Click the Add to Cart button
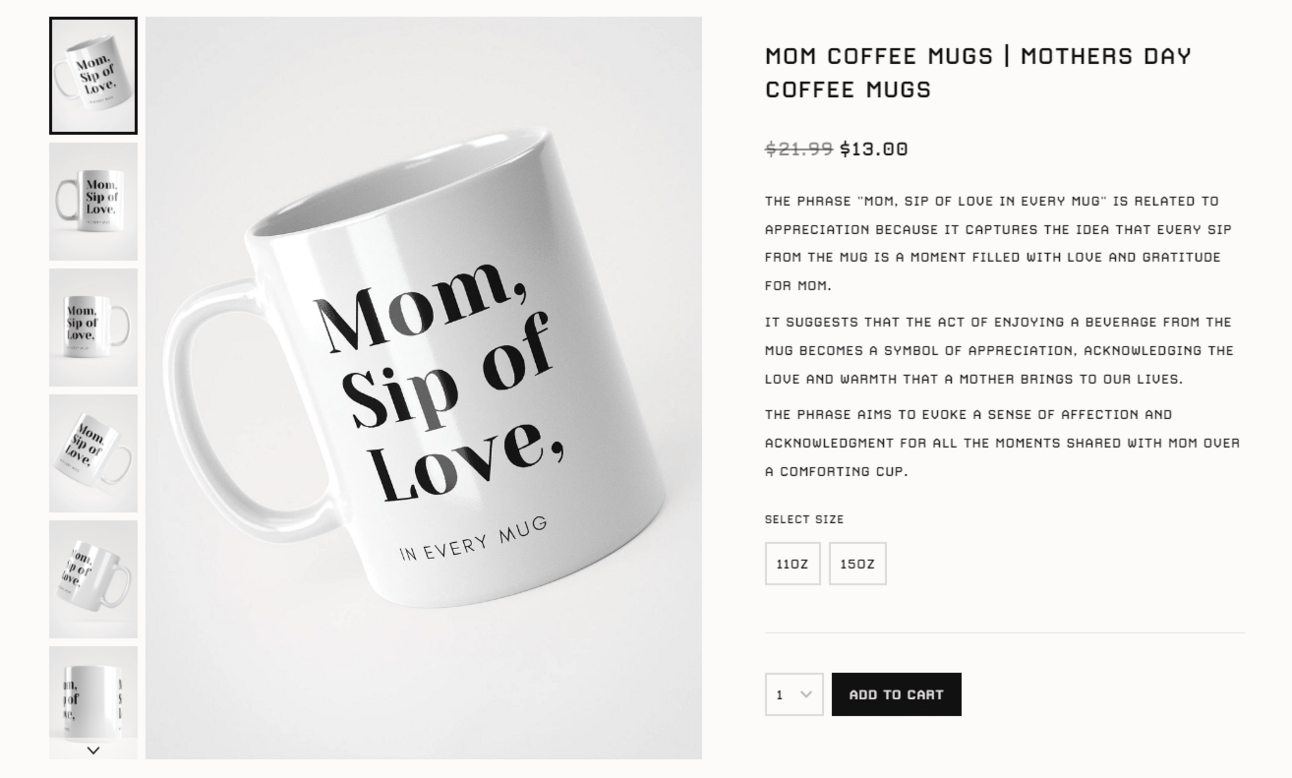Viewport: 1292px width, 778px height. click(x=896, y=695)
